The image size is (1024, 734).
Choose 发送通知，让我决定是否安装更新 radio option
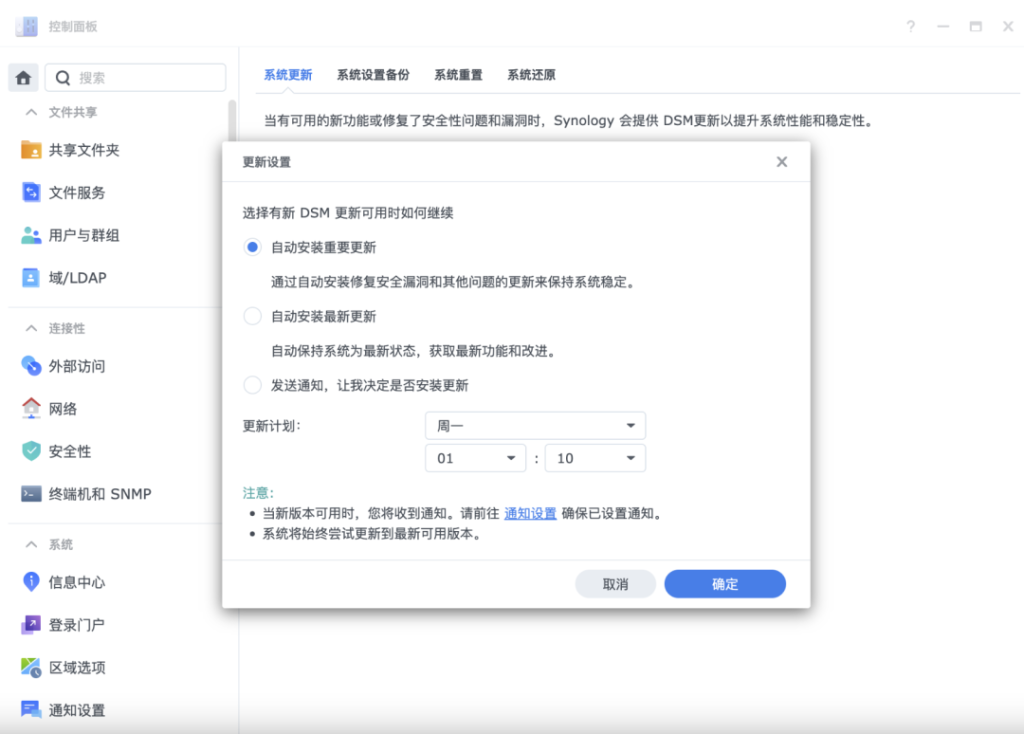pos(253,385)
